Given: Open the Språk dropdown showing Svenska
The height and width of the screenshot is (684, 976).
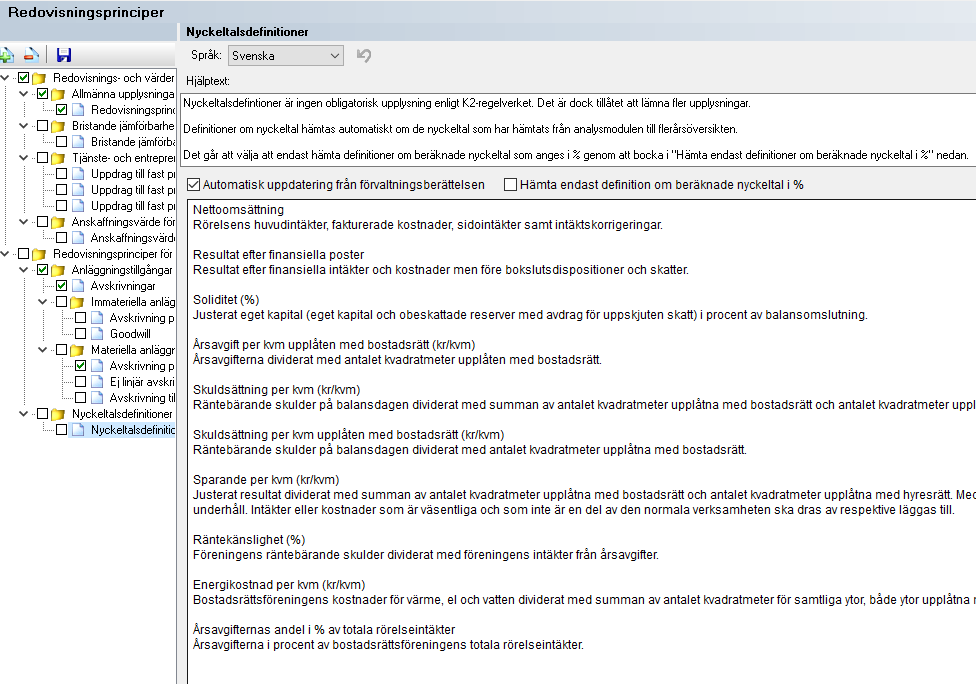Looking at the screenshot, I should [x=286, y=55].
